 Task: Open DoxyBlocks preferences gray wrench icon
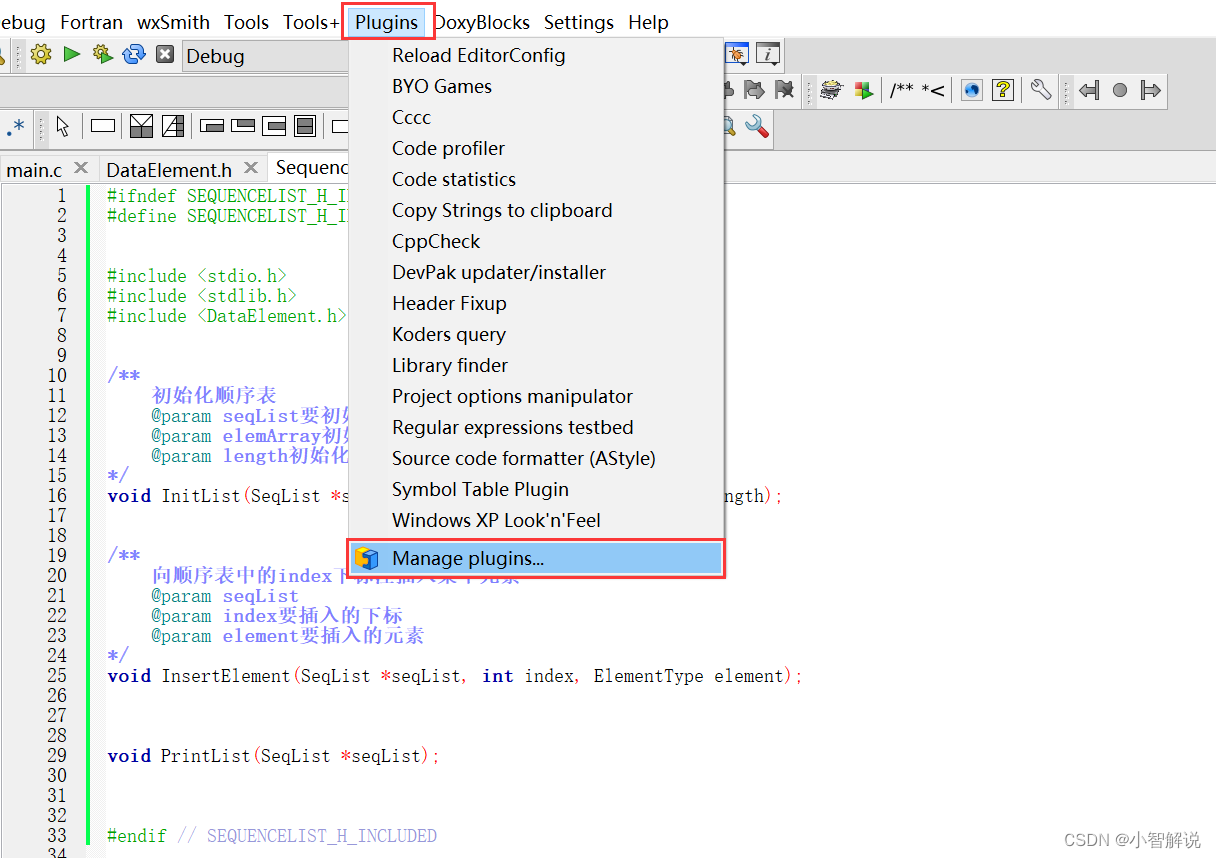[x=1041, y=90]
